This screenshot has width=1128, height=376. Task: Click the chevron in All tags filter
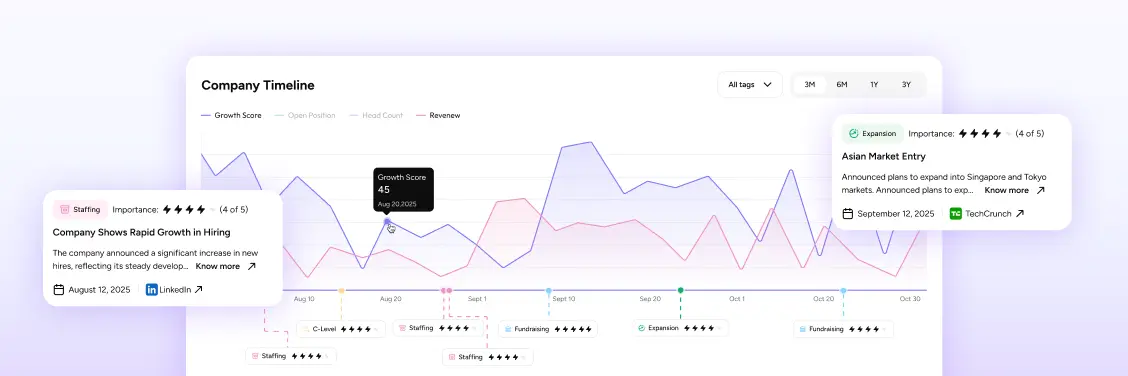click(768, 85)
